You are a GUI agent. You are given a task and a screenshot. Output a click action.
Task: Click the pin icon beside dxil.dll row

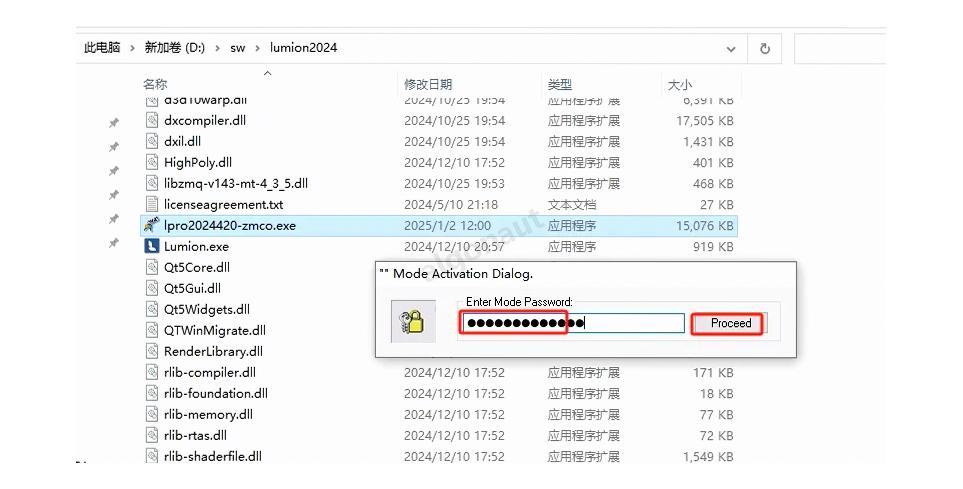114,147
